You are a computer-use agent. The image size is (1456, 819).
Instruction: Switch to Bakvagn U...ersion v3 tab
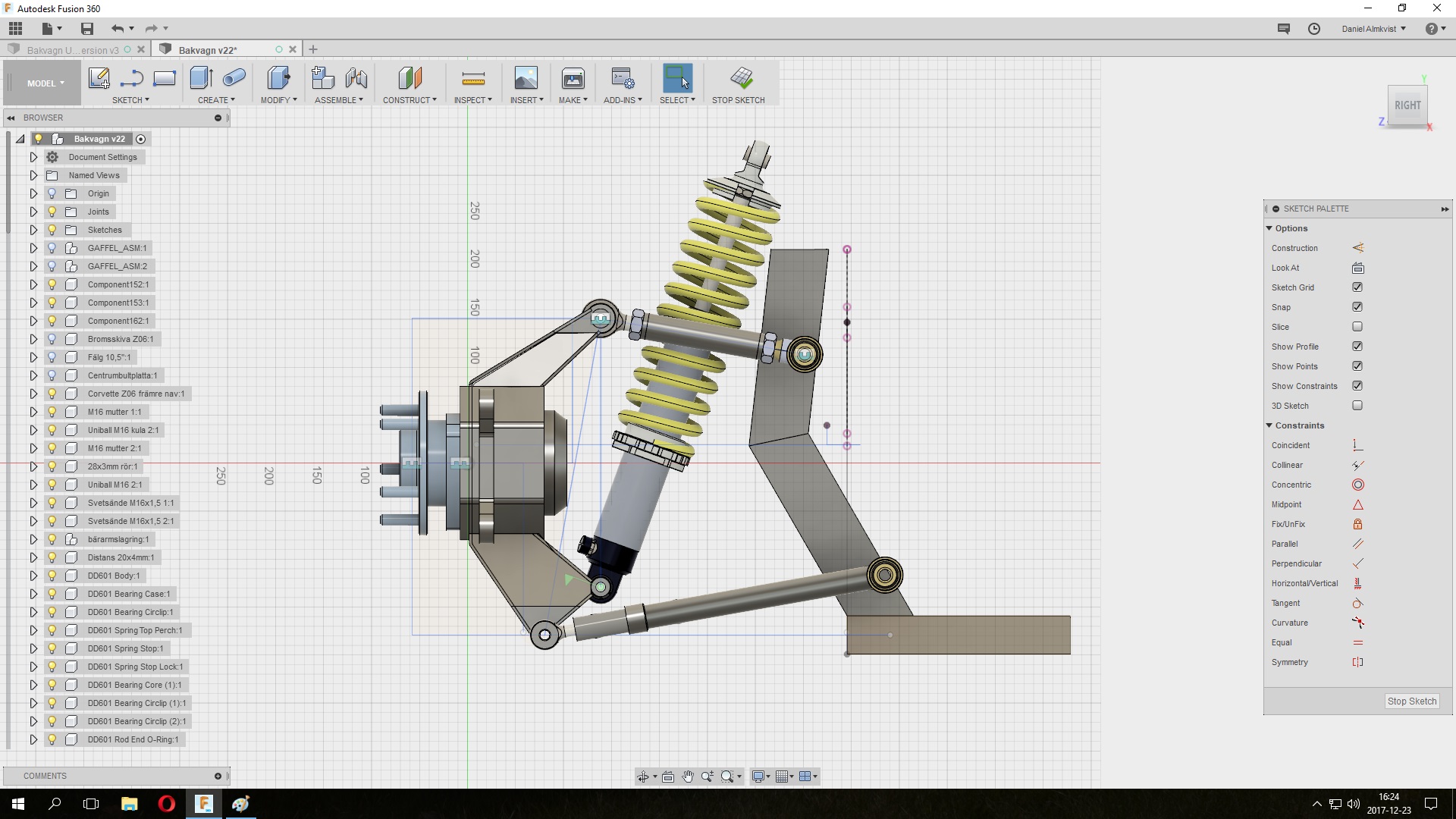click(x=73, y=50)
